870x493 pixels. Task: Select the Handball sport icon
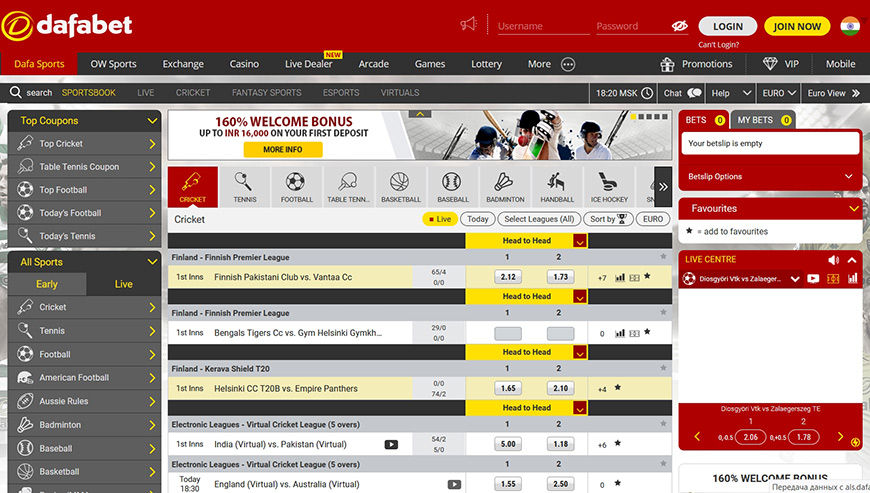[557, 187]
